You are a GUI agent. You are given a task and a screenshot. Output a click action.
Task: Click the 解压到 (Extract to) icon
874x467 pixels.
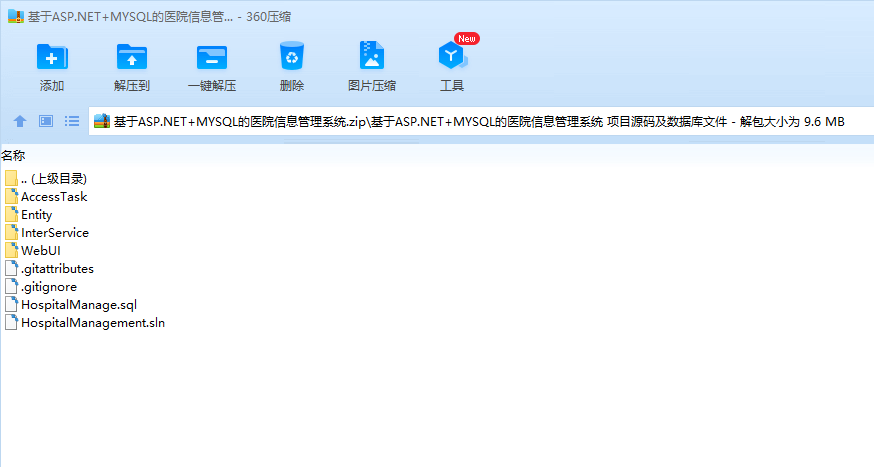(132, 57)
